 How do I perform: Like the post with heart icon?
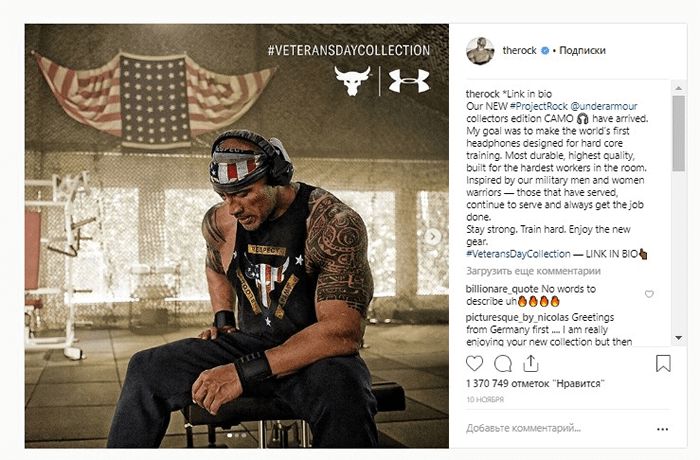point(475,364)
